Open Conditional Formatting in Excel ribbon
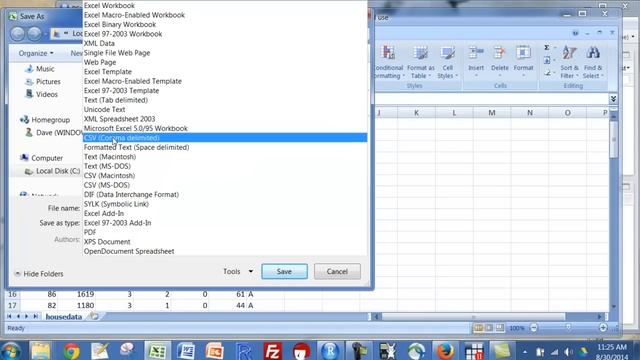640x360 pixels. coord(389,62)
